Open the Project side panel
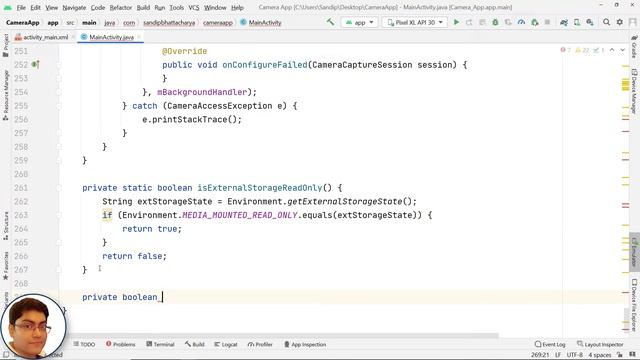The width and height of the screenshot is (640, 360). (5, 45)
